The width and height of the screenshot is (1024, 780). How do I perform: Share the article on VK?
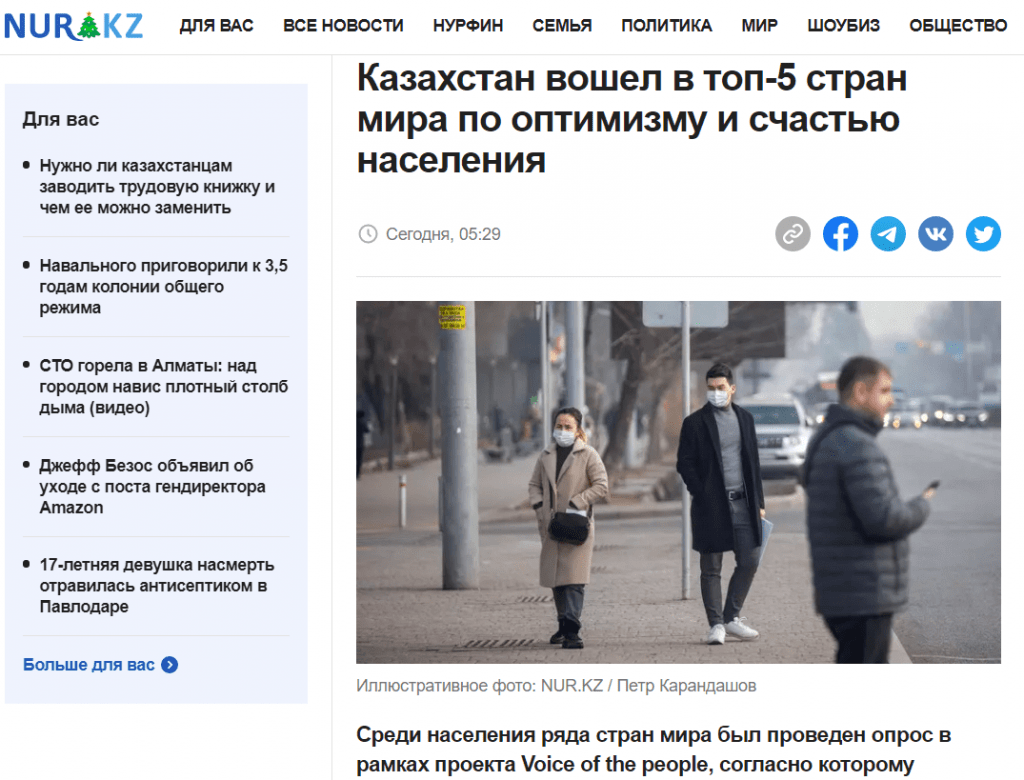(x=936, y=234)
